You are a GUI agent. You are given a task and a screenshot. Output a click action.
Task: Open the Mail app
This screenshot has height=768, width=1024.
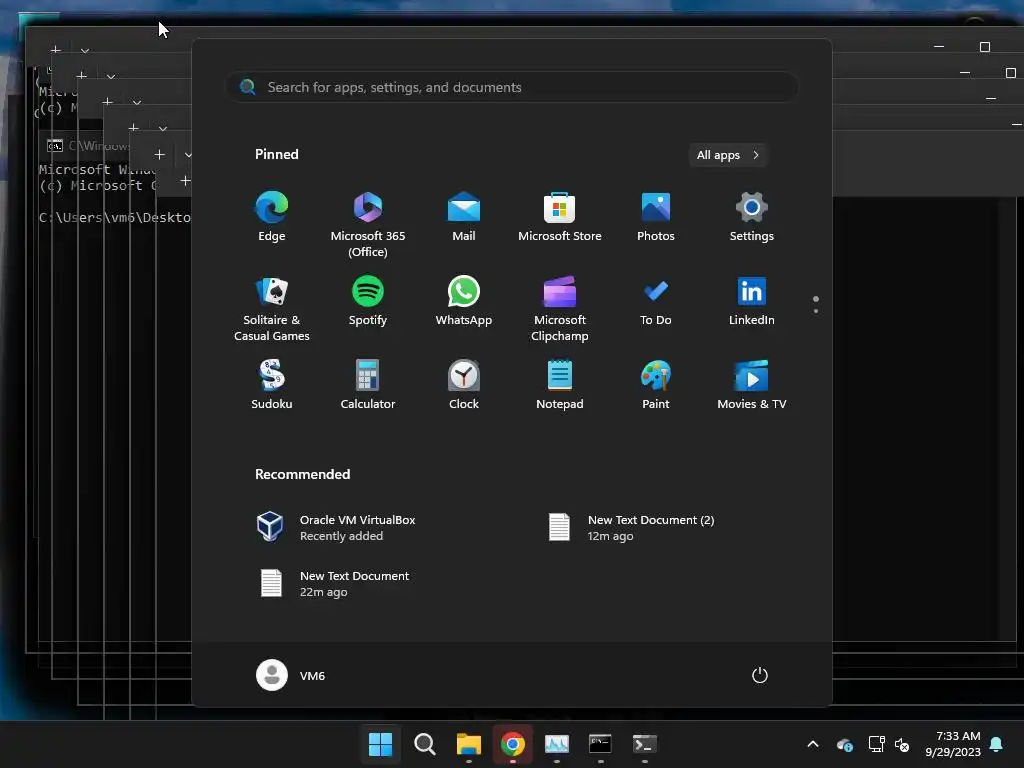(x=464, y=217)
